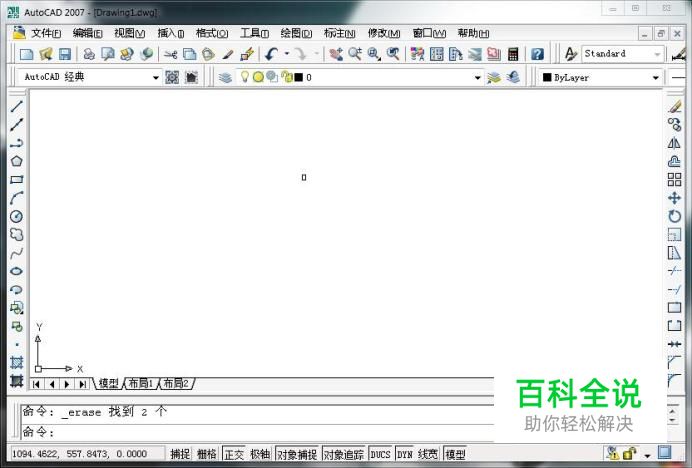The height and width of the screenshot is (468, 692).
Task: Jump to last layout tab arrow
Action: [x=82, y=384]
